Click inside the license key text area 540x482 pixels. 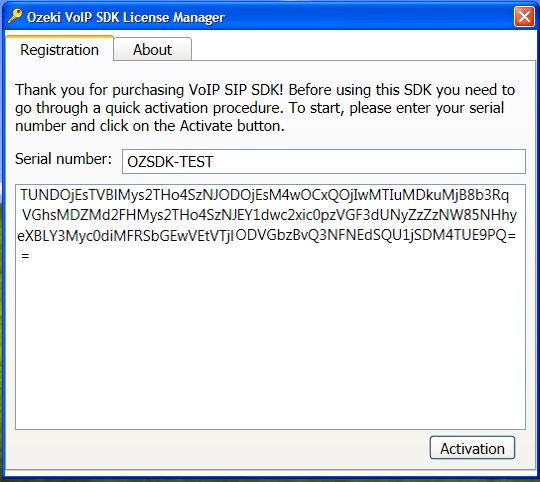point(270,307)
